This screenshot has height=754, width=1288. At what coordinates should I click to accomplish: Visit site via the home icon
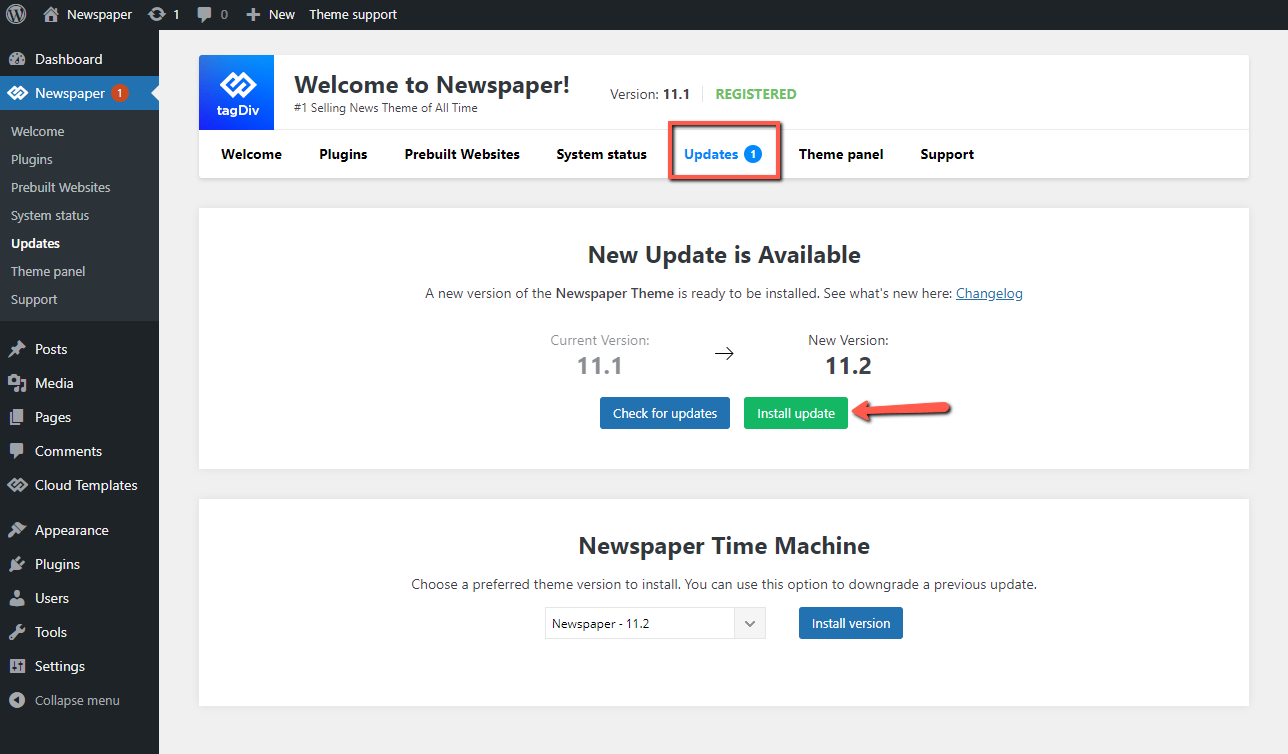pos(51,14)
